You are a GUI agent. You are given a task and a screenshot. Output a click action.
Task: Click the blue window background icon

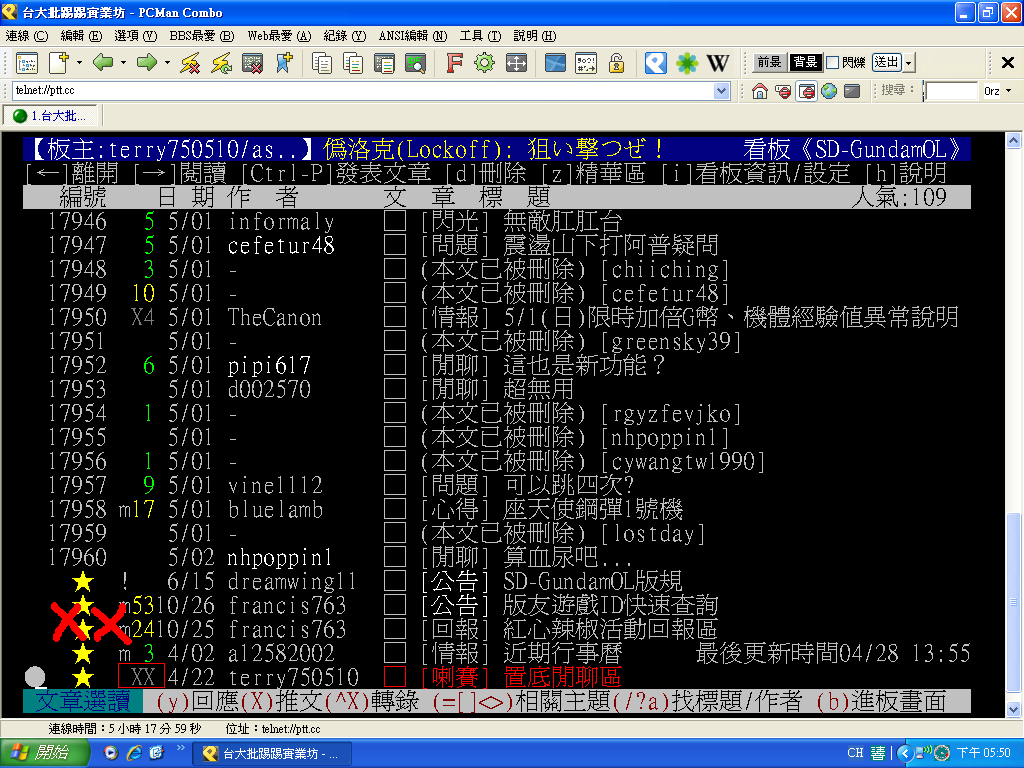click(555, 63)
